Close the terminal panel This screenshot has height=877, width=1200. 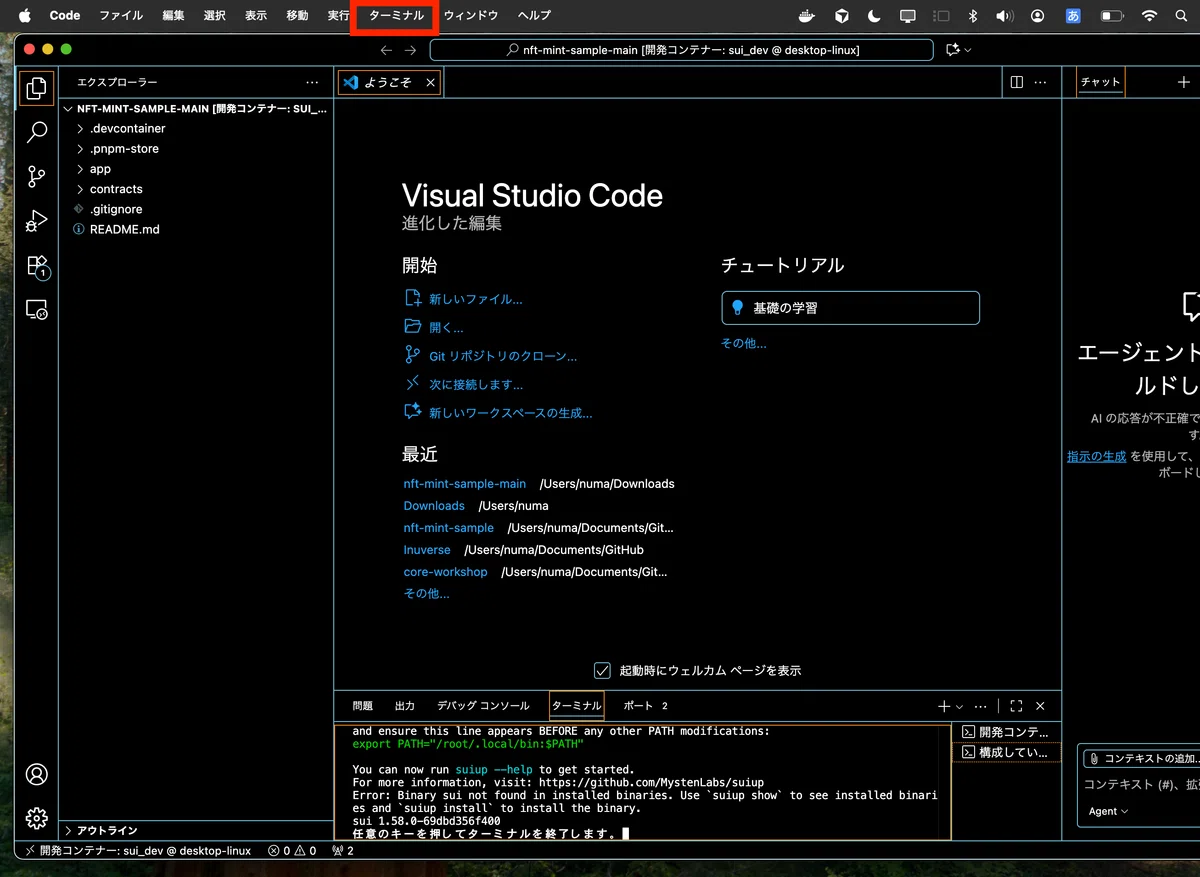1040,706
